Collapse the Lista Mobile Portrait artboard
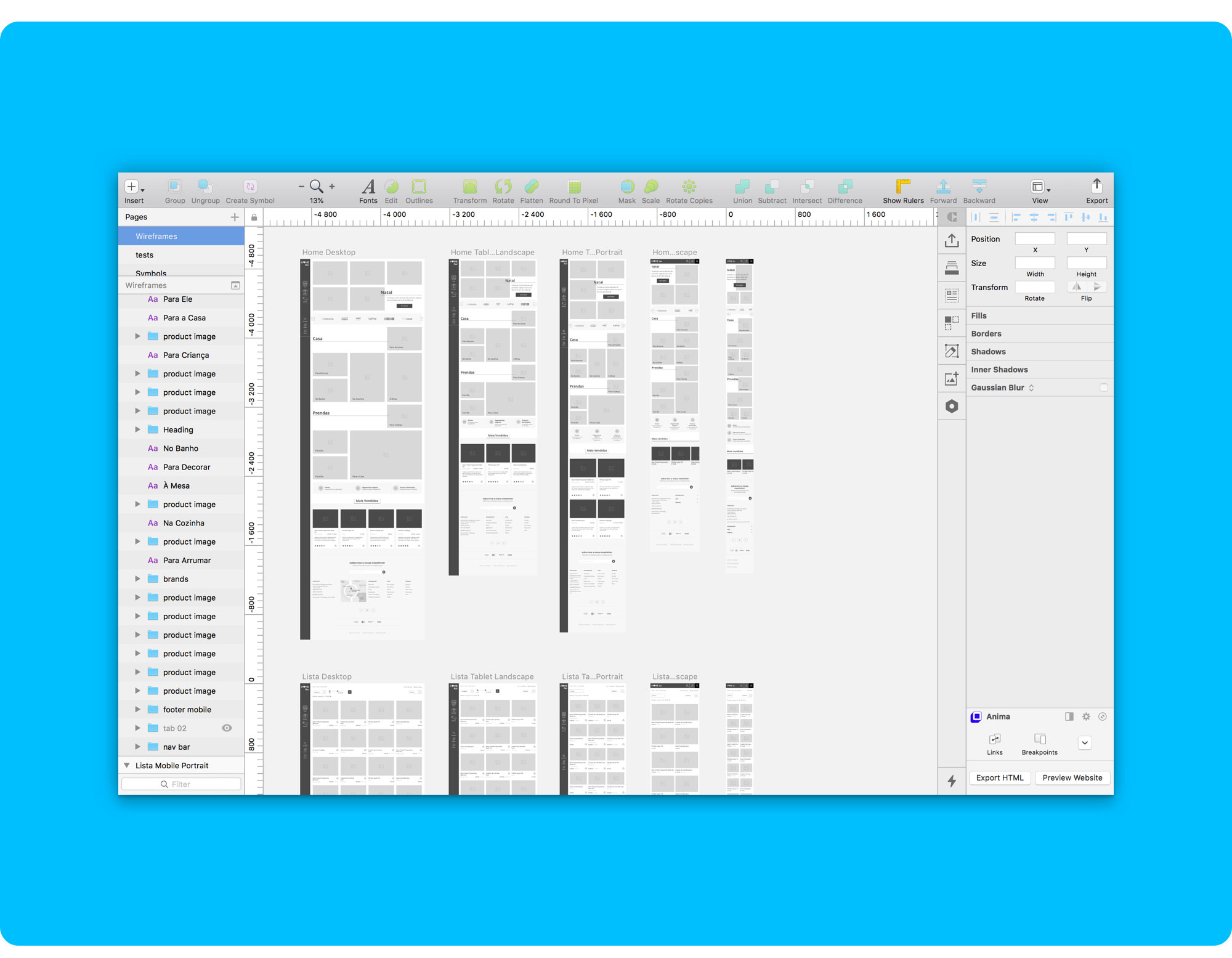This screenshot has height=958, width=1232. (127, 766)
